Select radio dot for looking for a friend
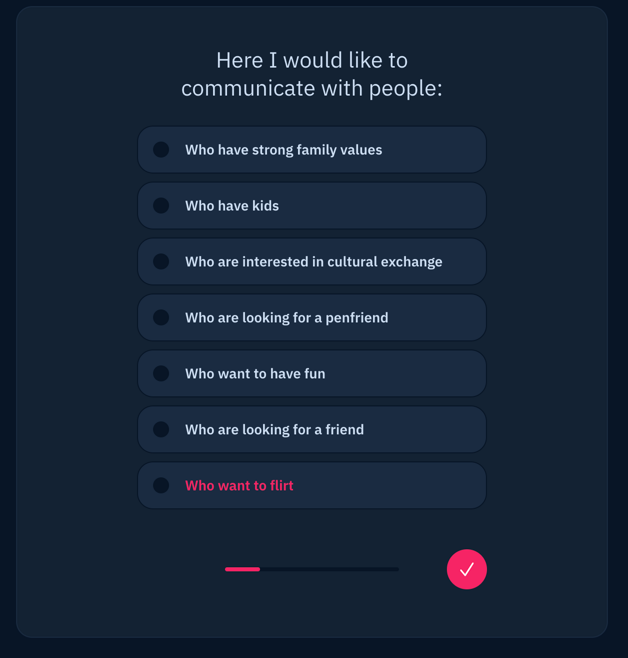The height and width of the screenshot is (658, 628). tap(161, 430)
